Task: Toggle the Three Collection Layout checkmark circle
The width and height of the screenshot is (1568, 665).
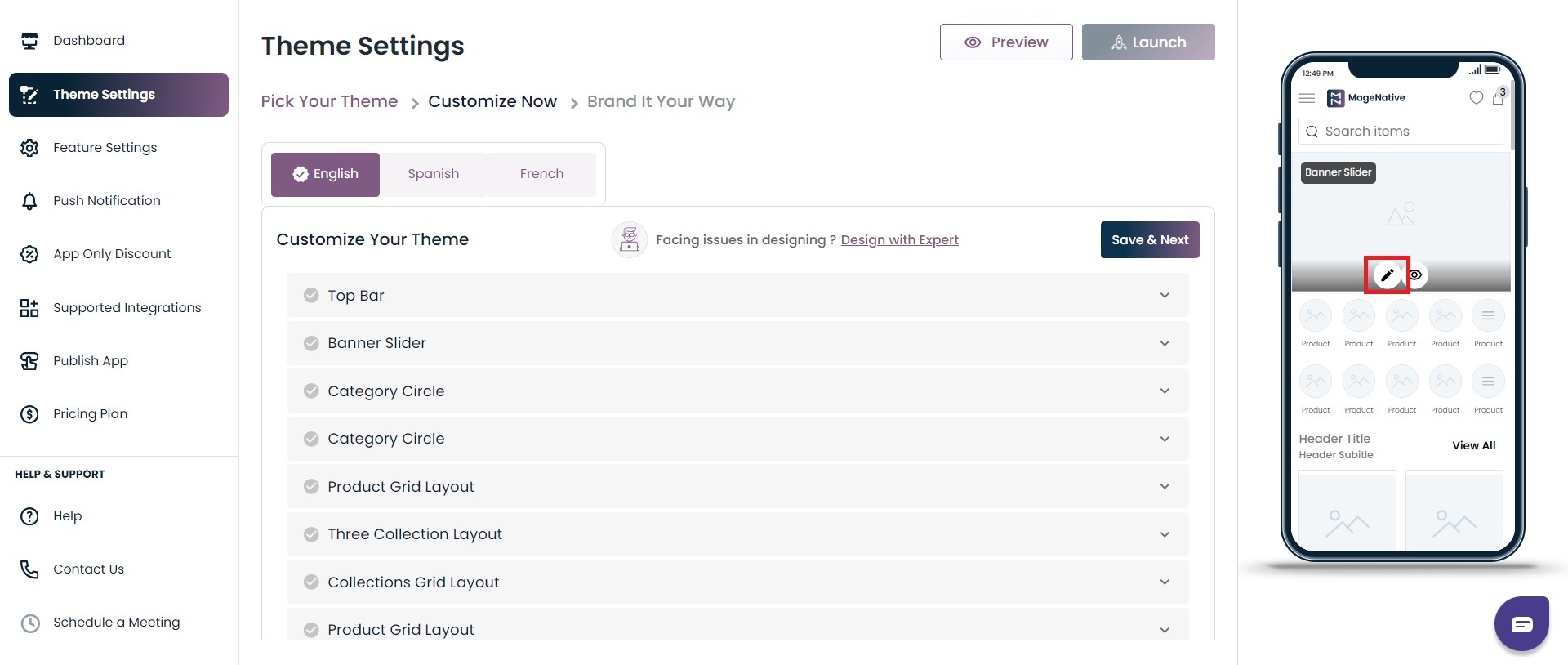Action: pos(311,534)
